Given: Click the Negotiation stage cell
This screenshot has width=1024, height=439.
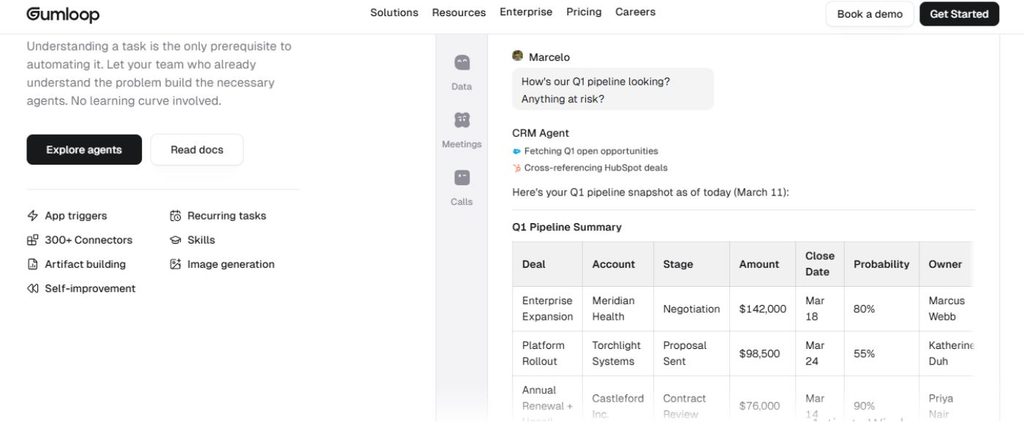Looking at the screenshot, I should 692,309.
